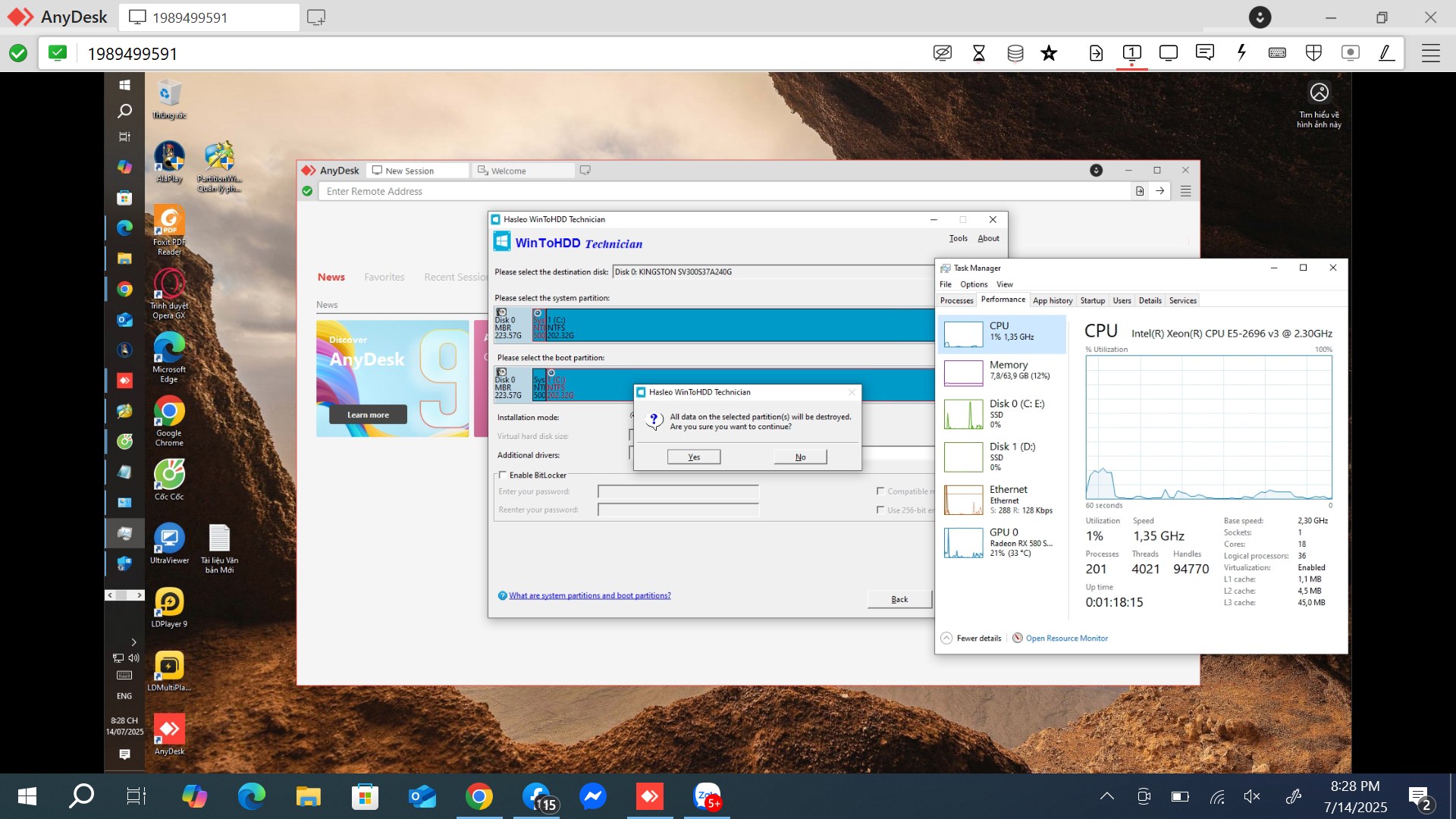The height and width of the screenshot is (819, 1456).
Task: Click the lightning bolt actions icon
Action: 1241,53
